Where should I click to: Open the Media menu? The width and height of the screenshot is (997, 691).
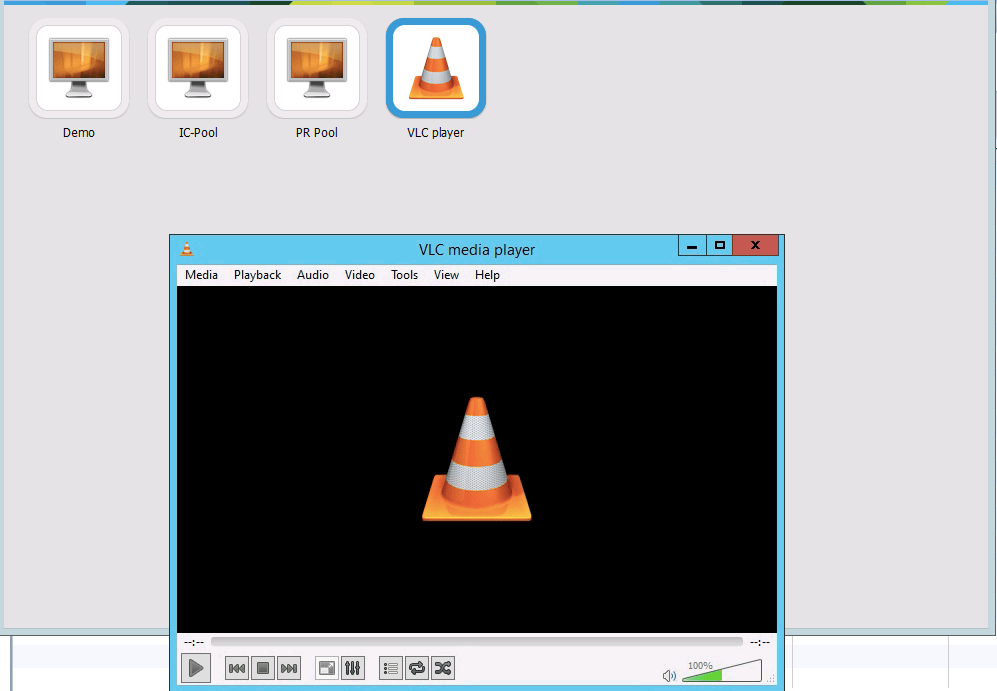tap(201, 275)
